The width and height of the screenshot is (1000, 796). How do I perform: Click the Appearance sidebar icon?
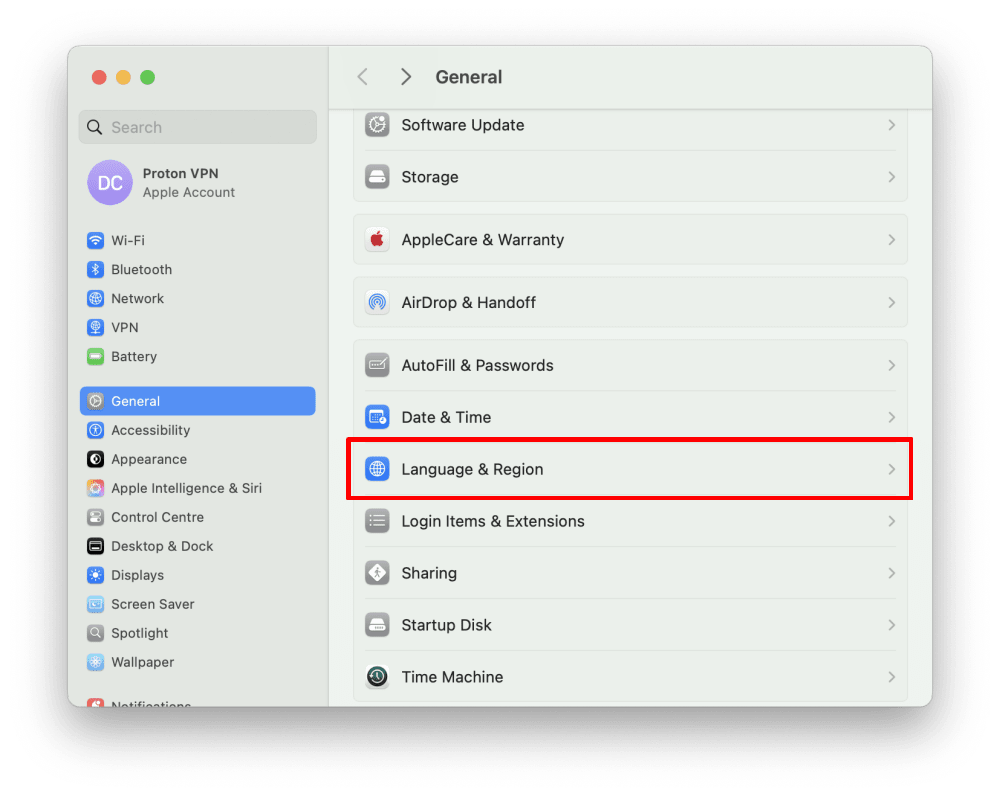coord(96,459)
